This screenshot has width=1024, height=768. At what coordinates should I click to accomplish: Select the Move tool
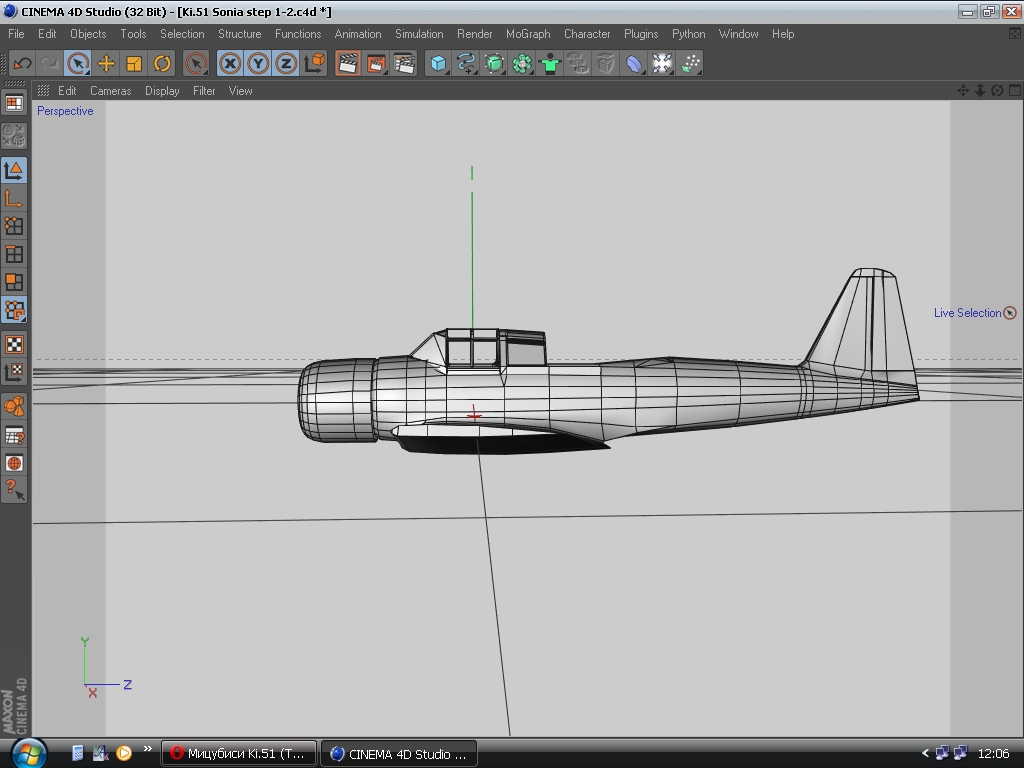click(x=106, y=64)
